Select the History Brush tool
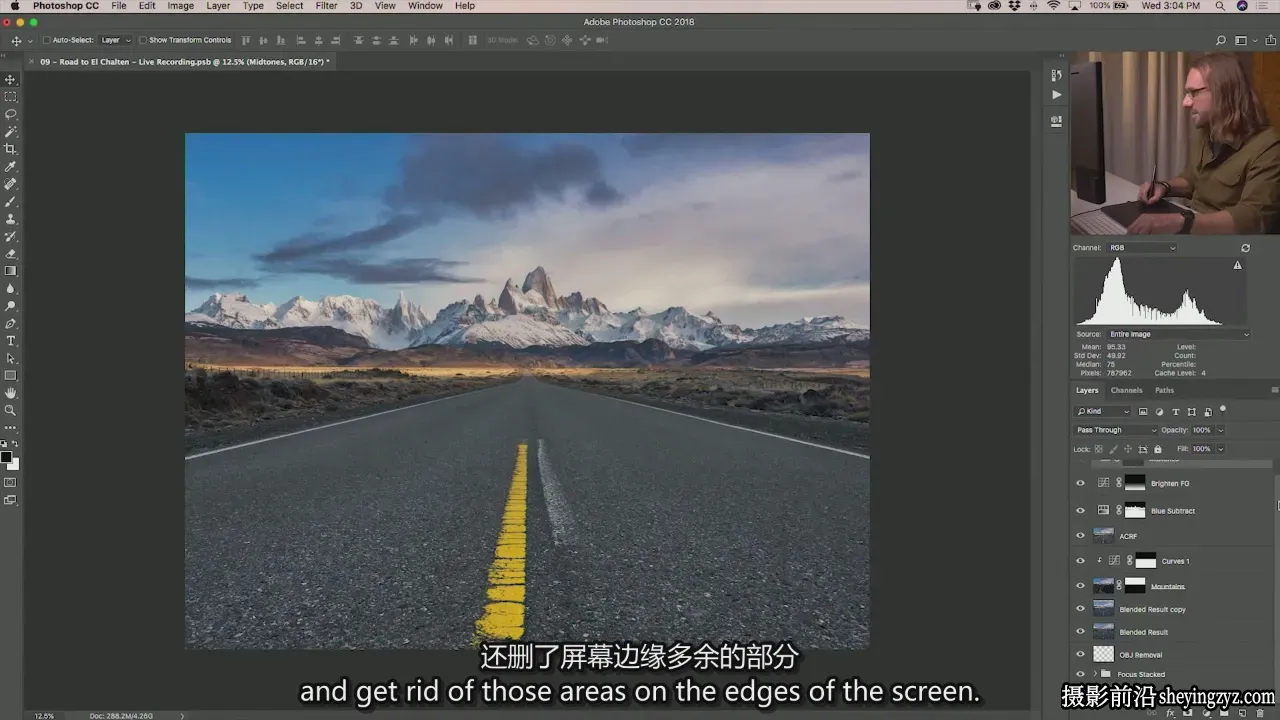 (11, 236)
